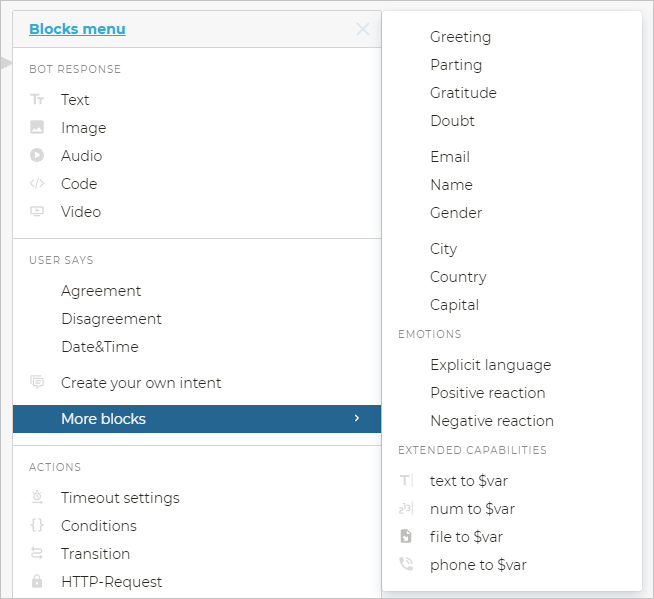Close the Blocks menu panel
This screenshot has width=654, height=599.
[x=363, y=29]
